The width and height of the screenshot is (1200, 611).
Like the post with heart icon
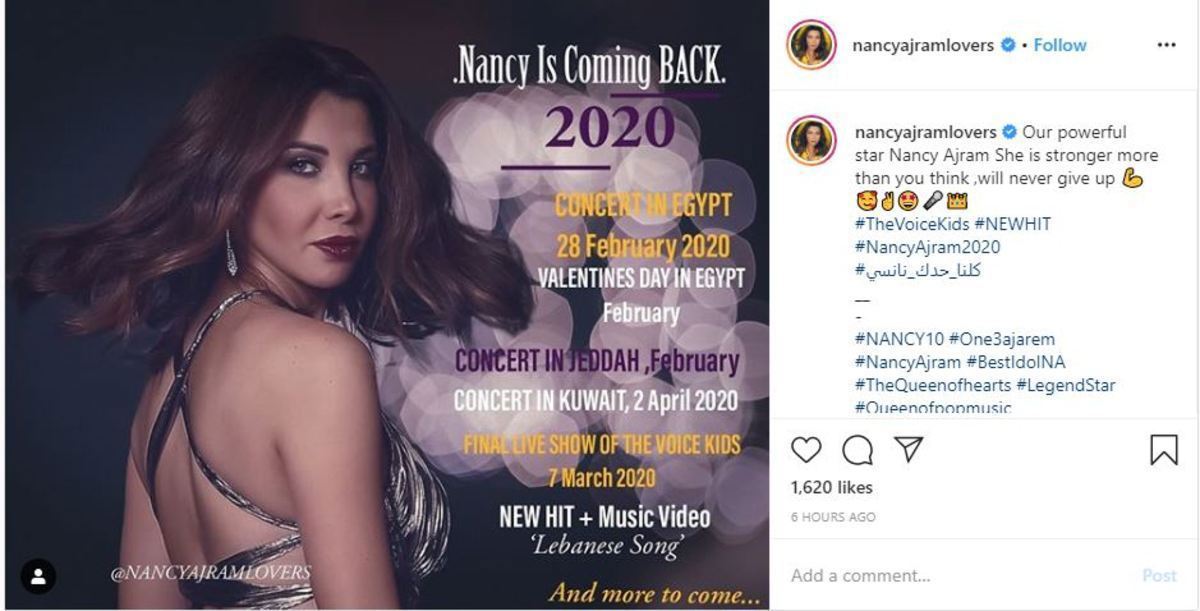806,450
